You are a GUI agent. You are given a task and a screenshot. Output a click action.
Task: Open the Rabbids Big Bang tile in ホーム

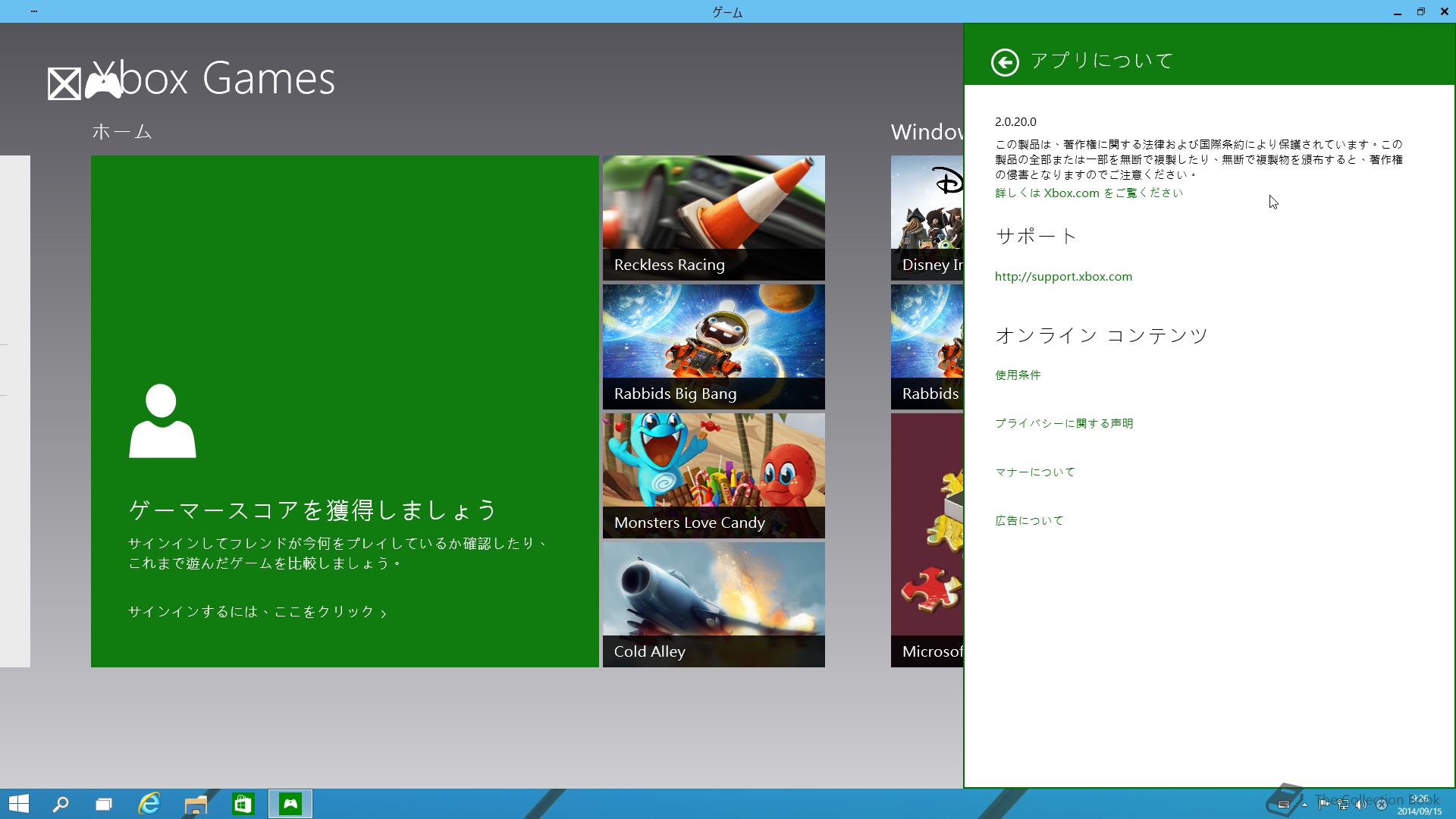click(714, 347)
